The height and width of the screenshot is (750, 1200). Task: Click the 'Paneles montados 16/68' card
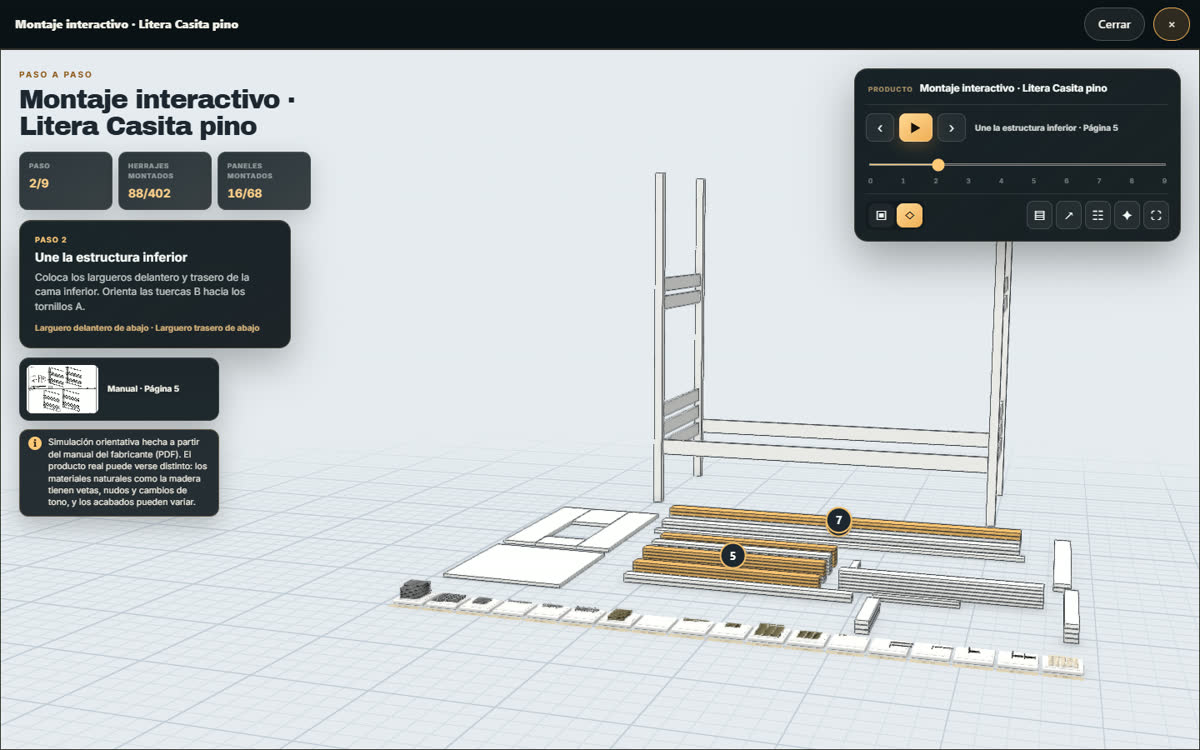pyautogui.click(x=264, y=181)
